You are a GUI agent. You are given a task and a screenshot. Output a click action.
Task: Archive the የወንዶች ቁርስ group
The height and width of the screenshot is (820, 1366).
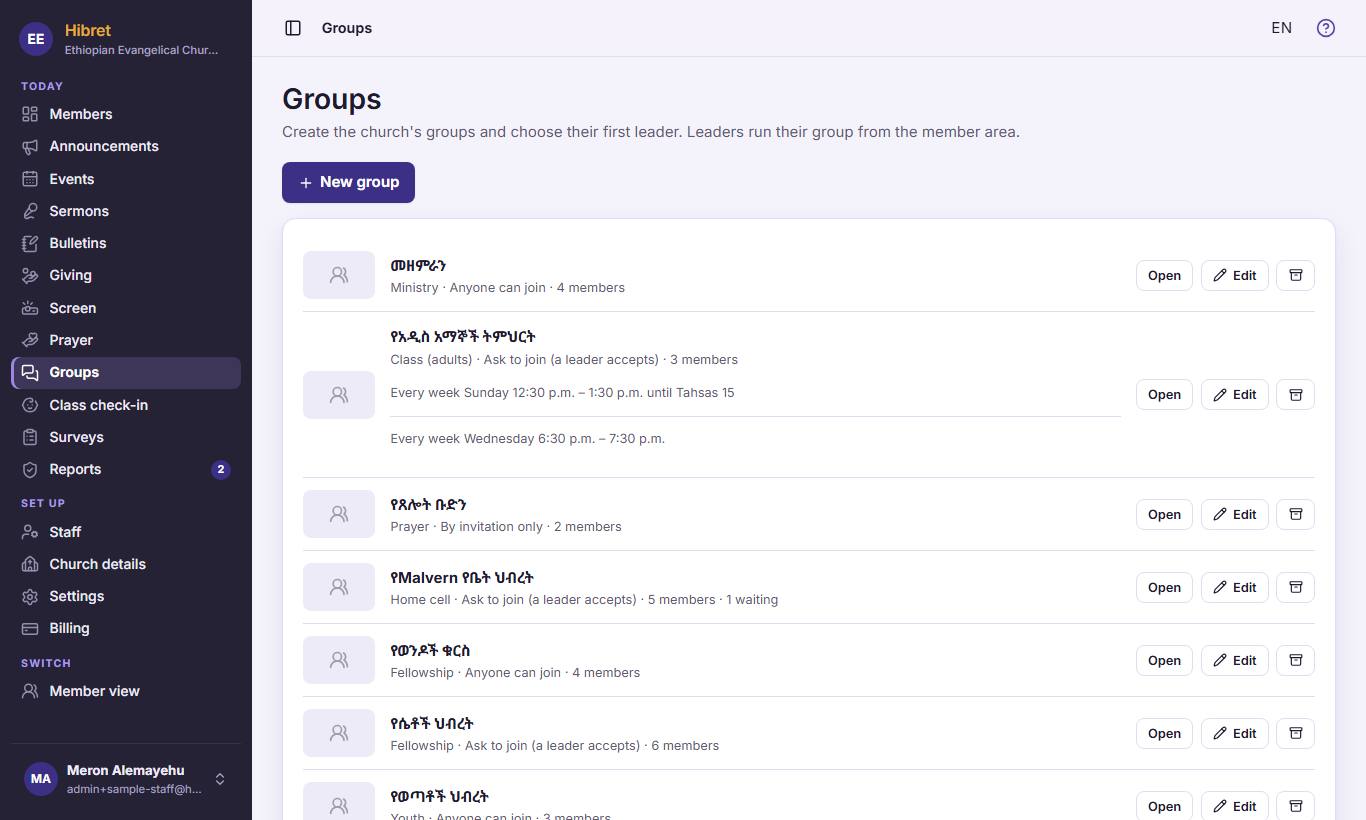pos(1295,660)
